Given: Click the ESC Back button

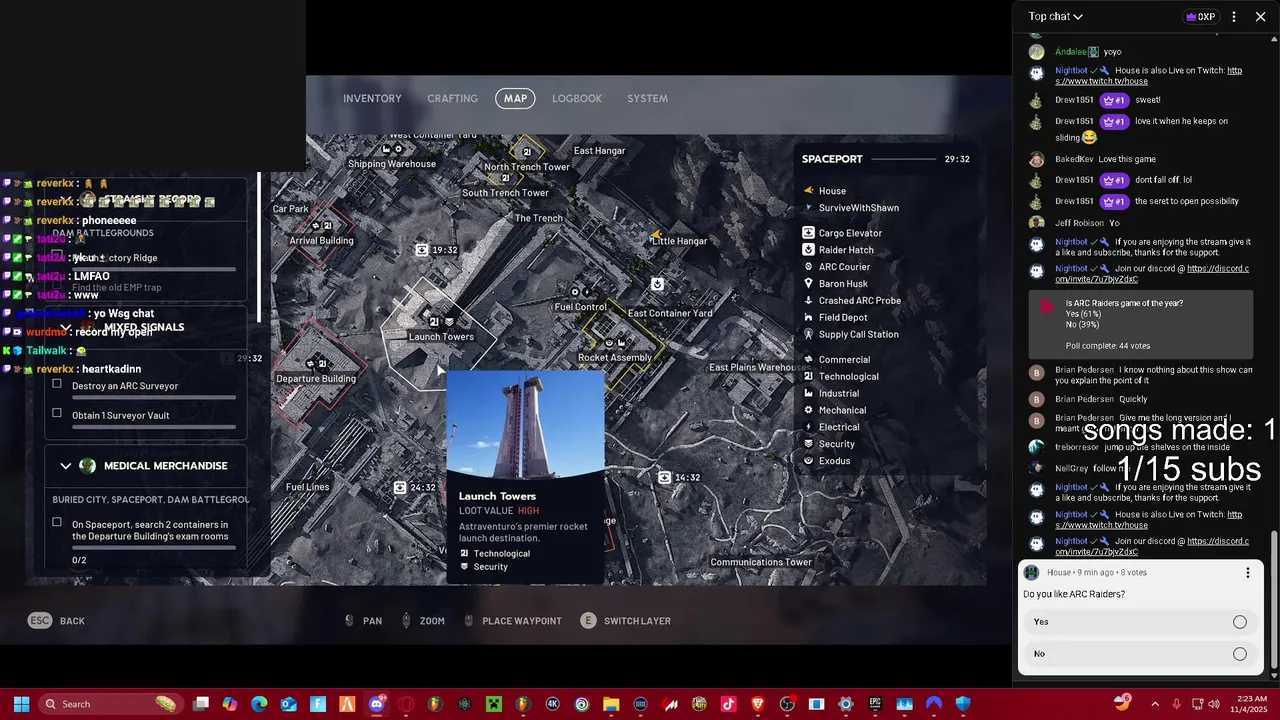Looking at the screenshot, I should point(56,621).
